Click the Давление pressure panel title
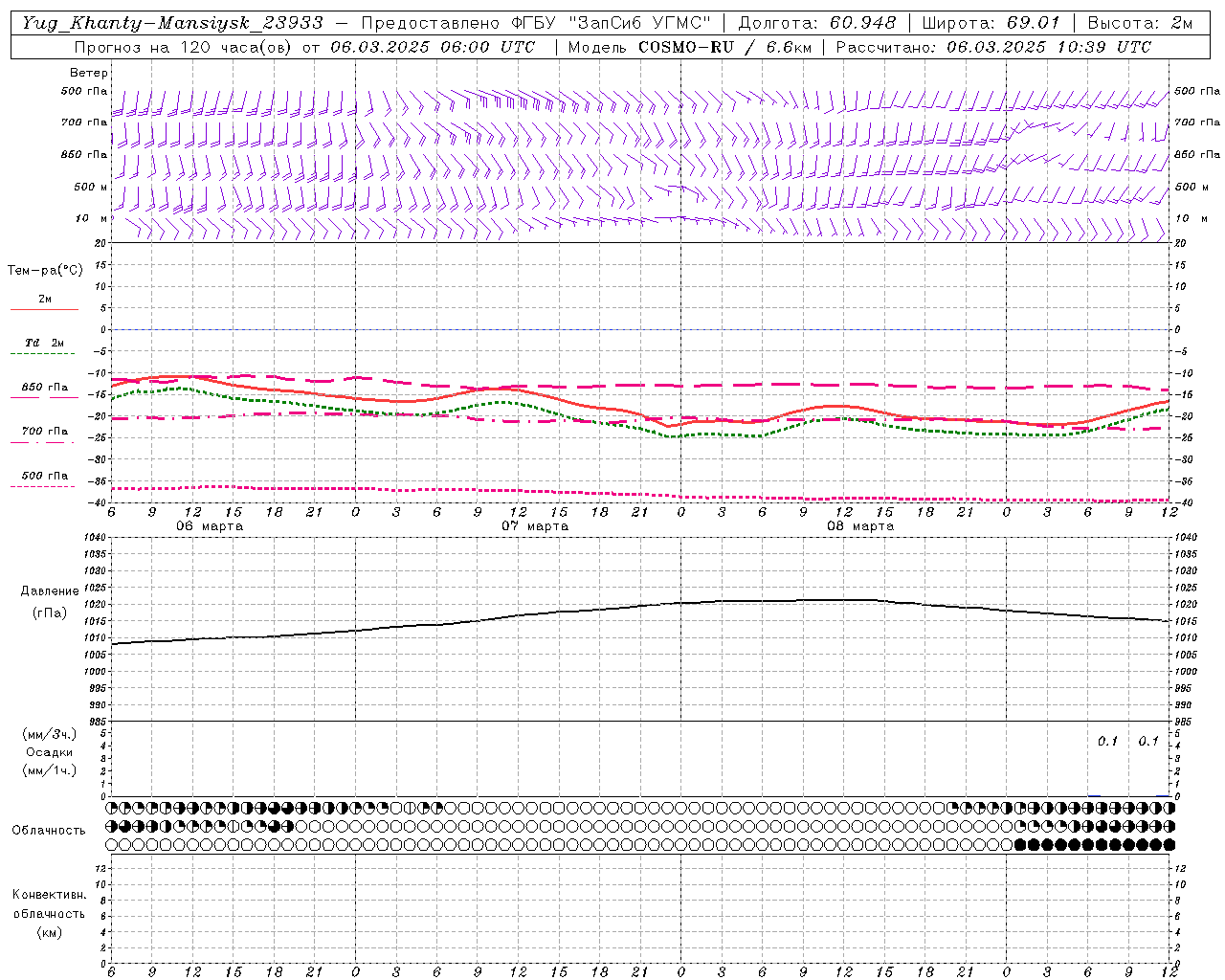Image resolution: width=1225 pixels, height=980 pixels. coord(49,590)
